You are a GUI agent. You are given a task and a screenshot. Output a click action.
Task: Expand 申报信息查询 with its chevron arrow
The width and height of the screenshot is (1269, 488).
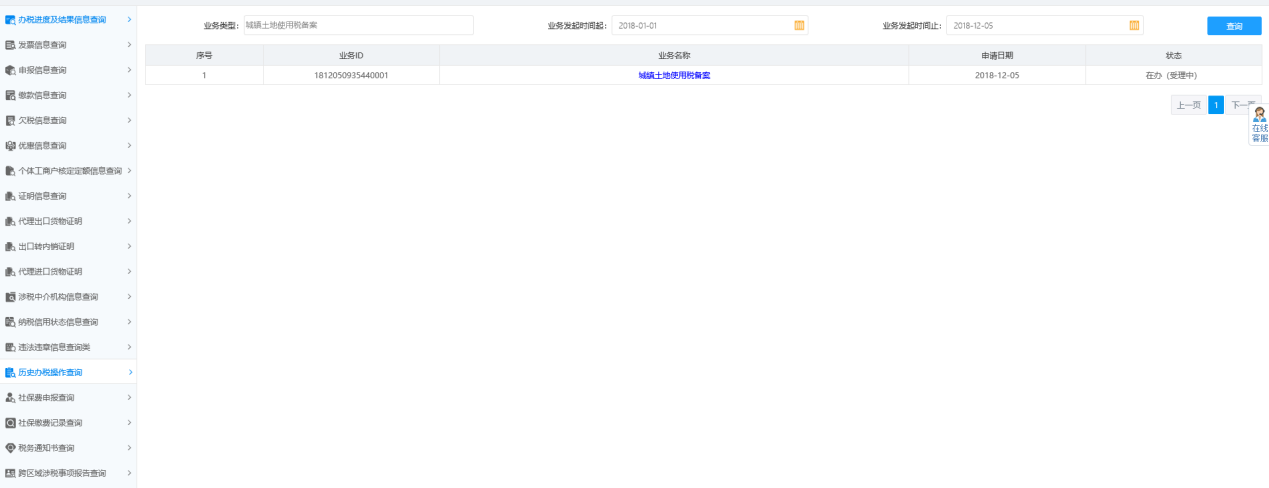130,70
